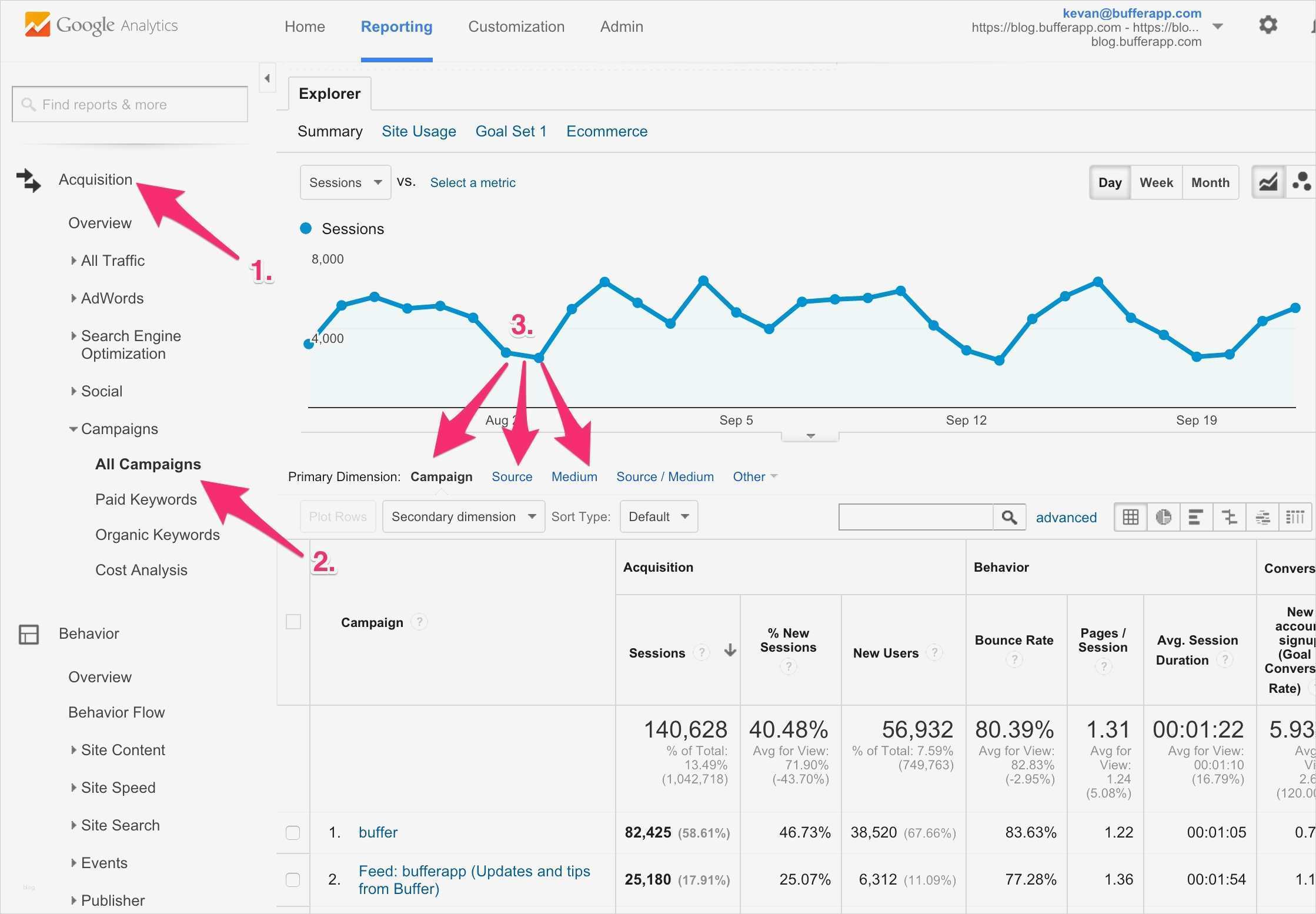Viewport: 1316px width, 914px height.
Task: Switch to the Site Usage tab
Action: point(419,131)
